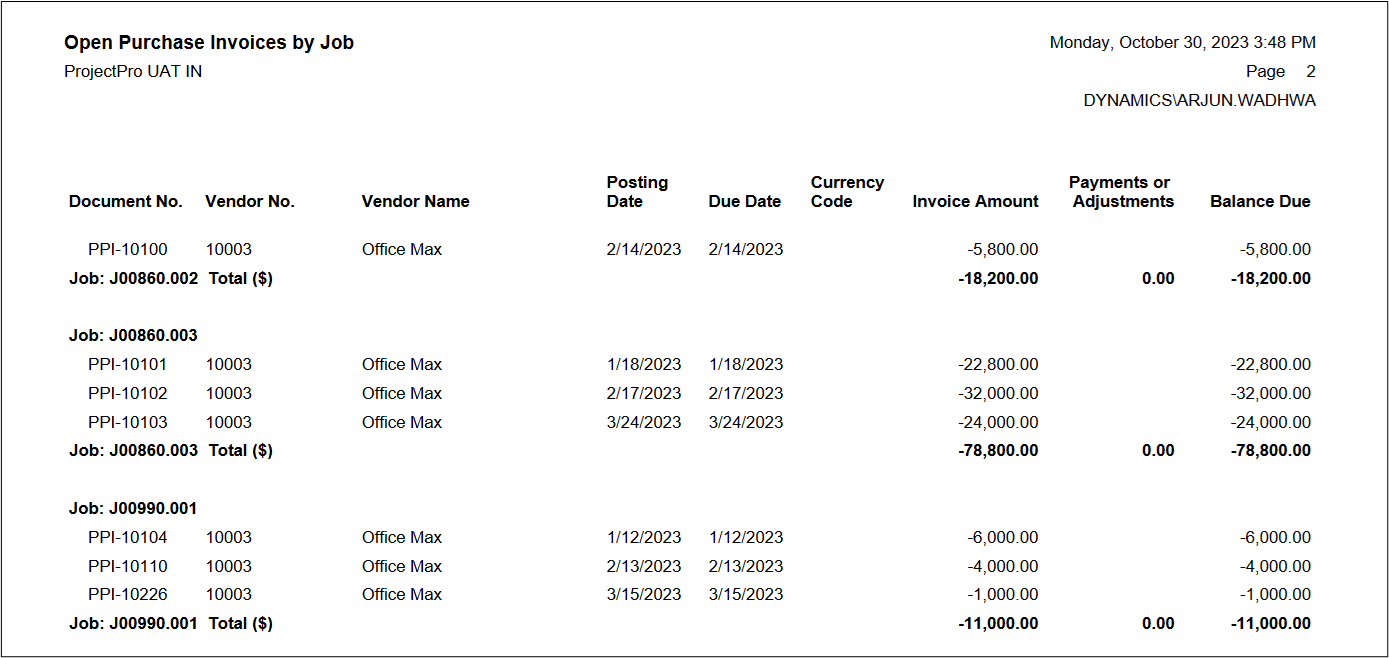
Task: Click the Currency Code column header
Action: (x=847, y=192)
